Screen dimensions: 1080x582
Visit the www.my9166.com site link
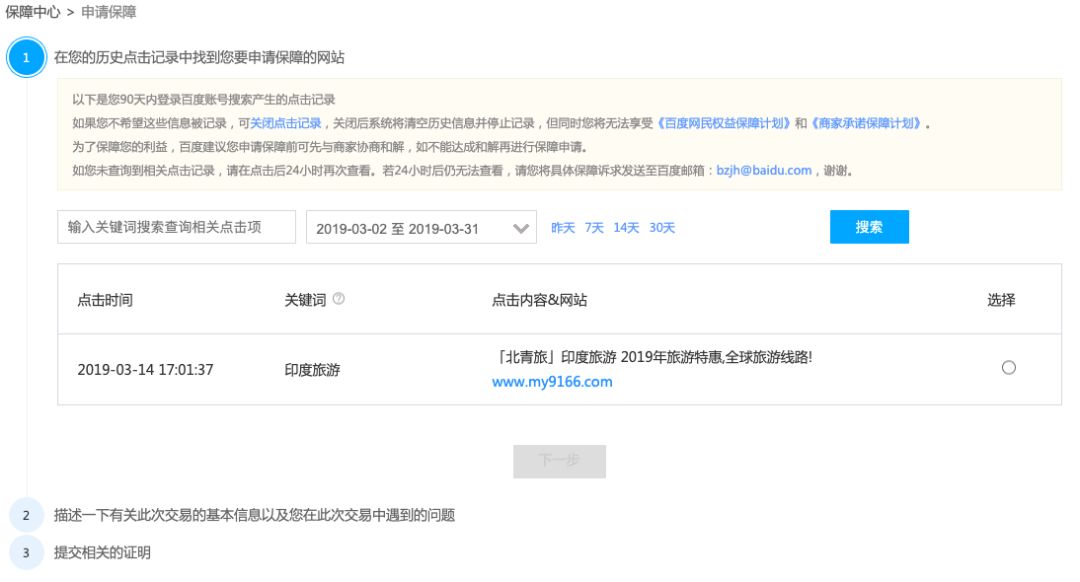click(x=552, y=382)
